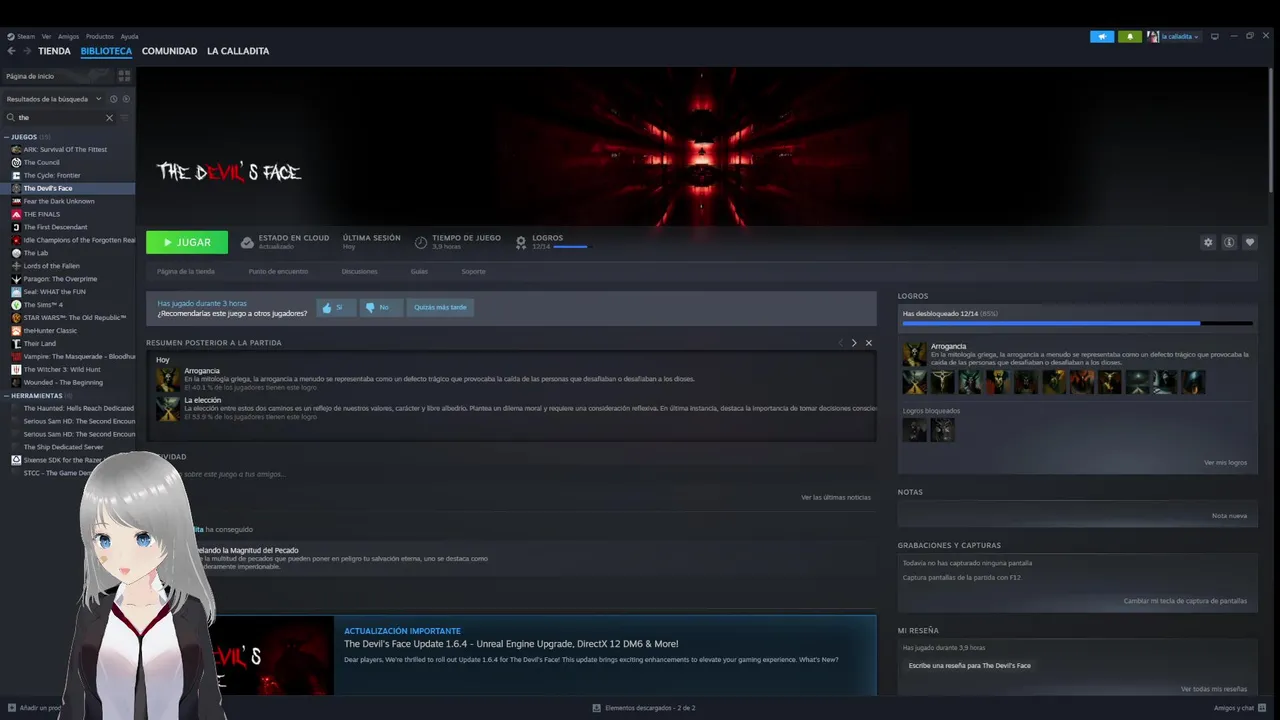
Task: Collapse the JUEGOS category
Action: [x=6, y=137]
